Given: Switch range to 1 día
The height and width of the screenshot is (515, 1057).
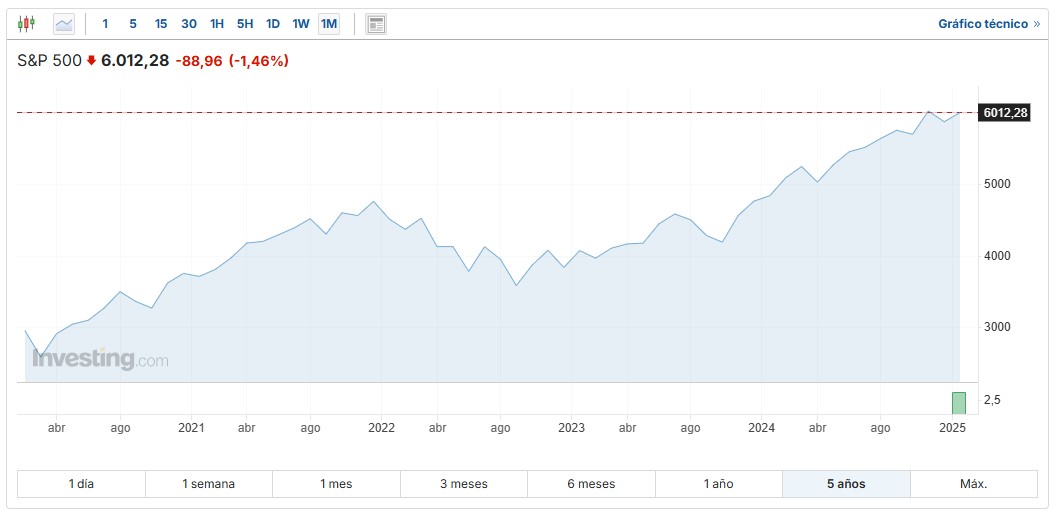Looking at the screenshot, I should 81,484.
